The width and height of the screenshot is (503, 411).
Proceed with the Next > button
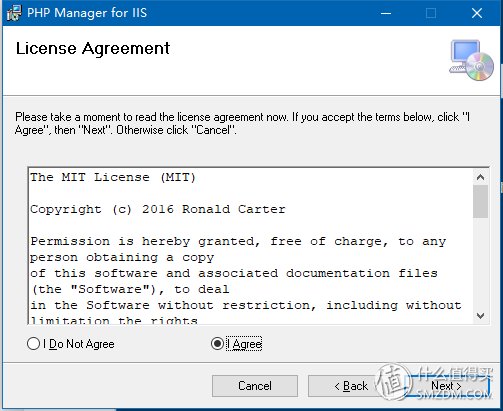446,386
